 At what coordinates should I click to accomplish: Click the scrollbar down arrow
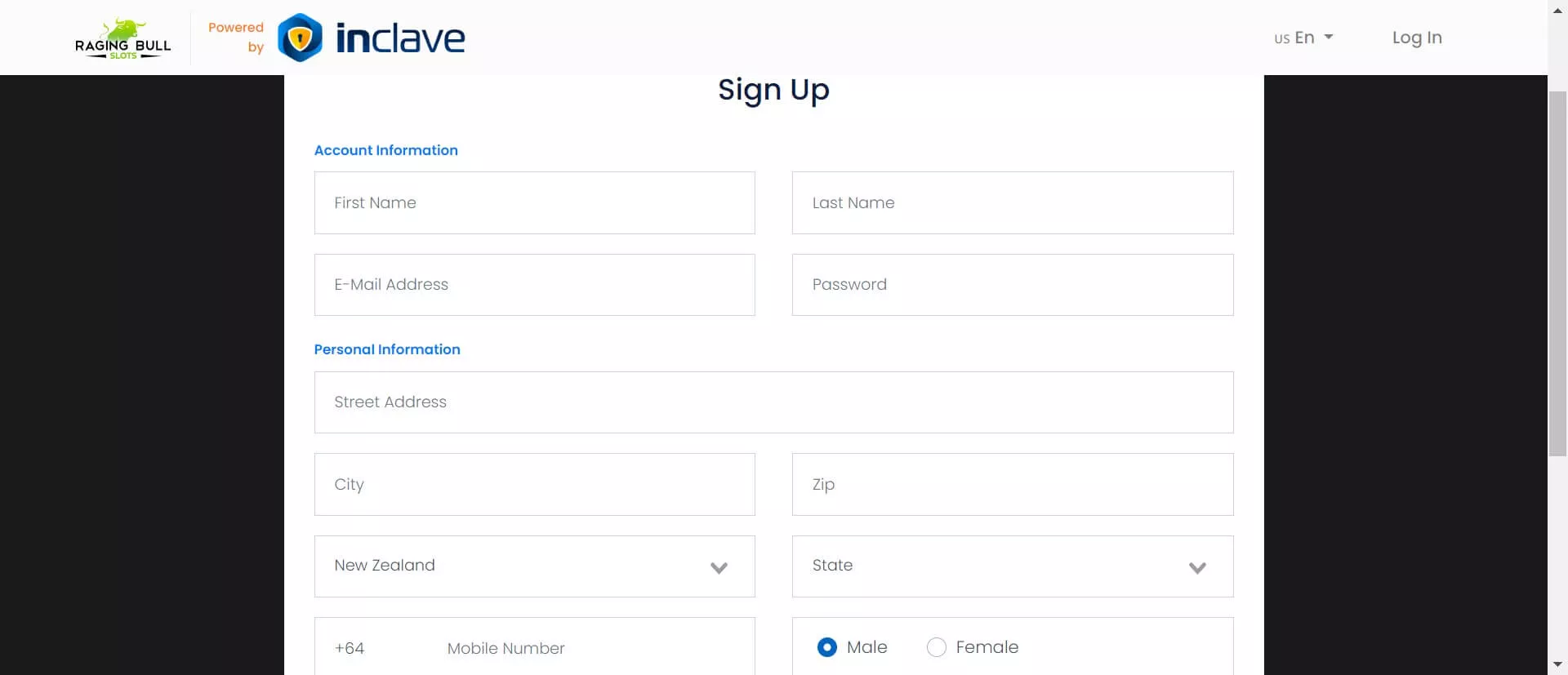[x=1557, y=664]
